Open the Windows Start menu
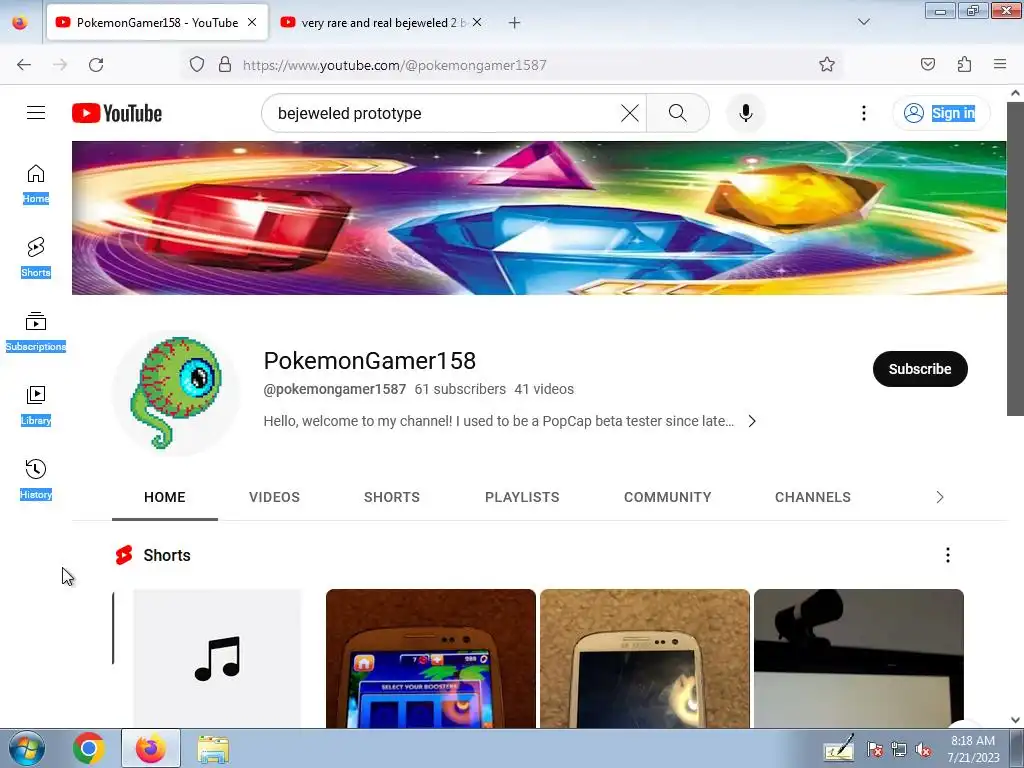The width and height of the screenshot is (1024, 768). (x=25, y=748)
